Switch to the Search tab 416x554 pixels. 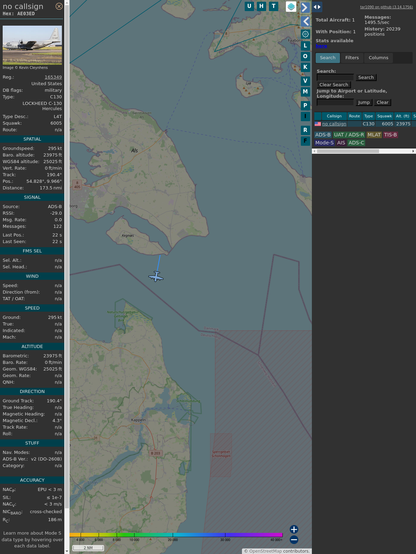[x=328, y=58]
